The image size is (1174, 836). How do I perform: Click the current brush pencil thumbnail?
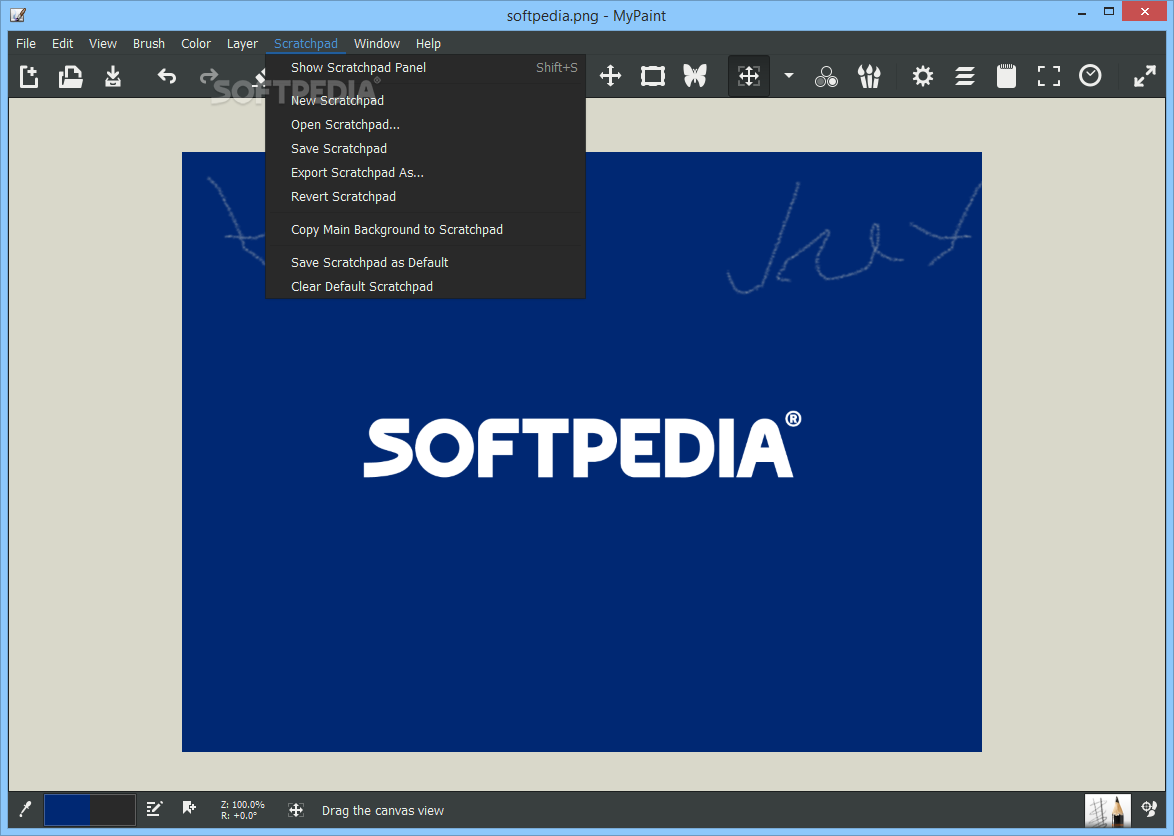point(1107,810)
